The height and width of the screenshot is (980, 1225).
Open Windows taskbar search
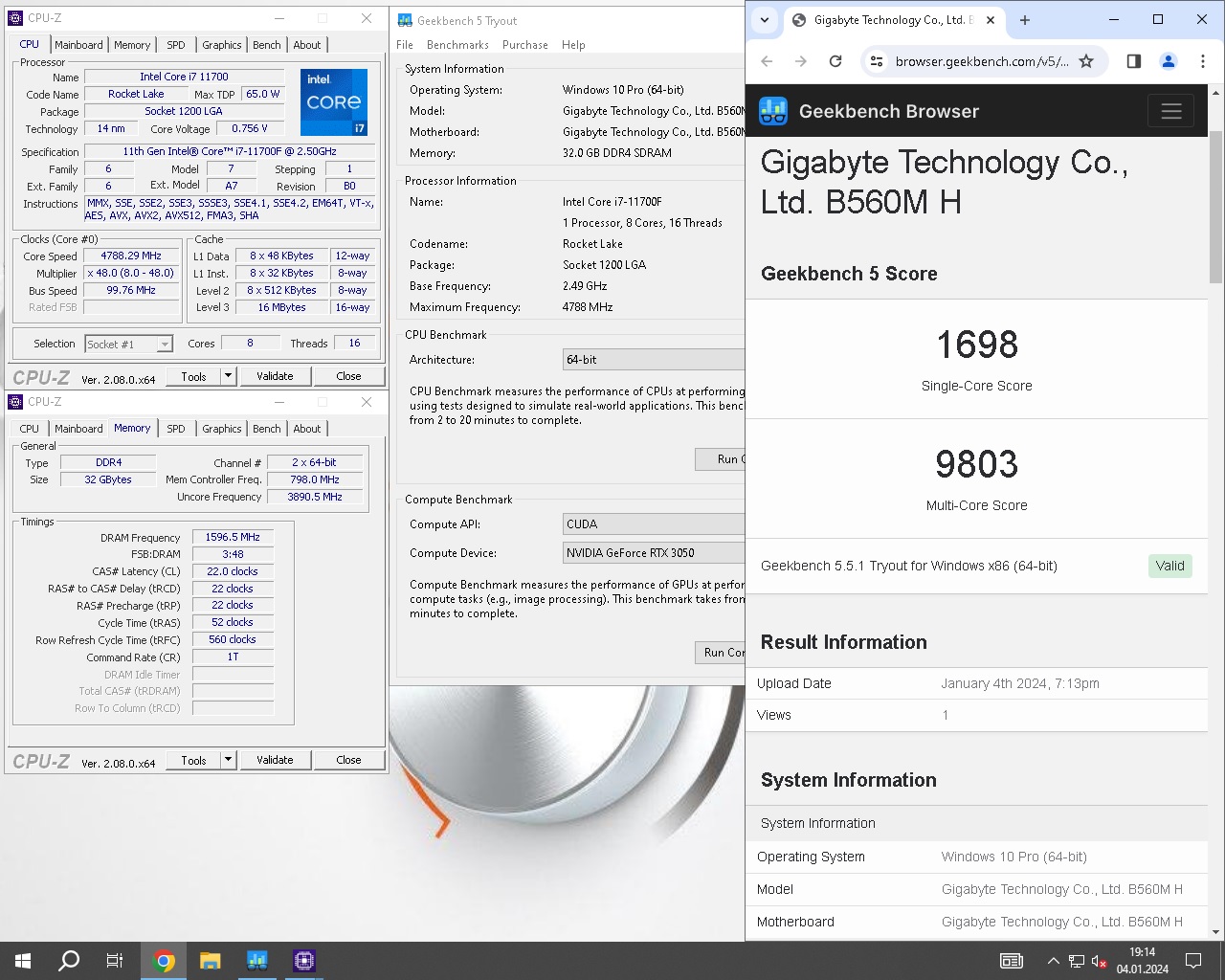(69, 961)
